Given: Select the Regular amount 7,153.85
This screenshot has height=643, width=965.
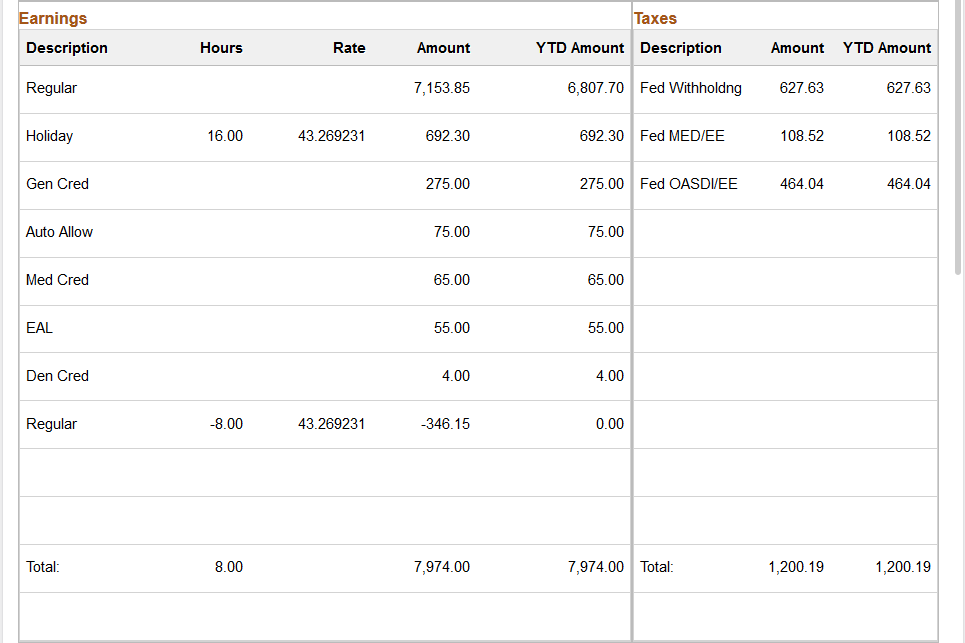Looking at the screenshot, I should coord(442,88).
